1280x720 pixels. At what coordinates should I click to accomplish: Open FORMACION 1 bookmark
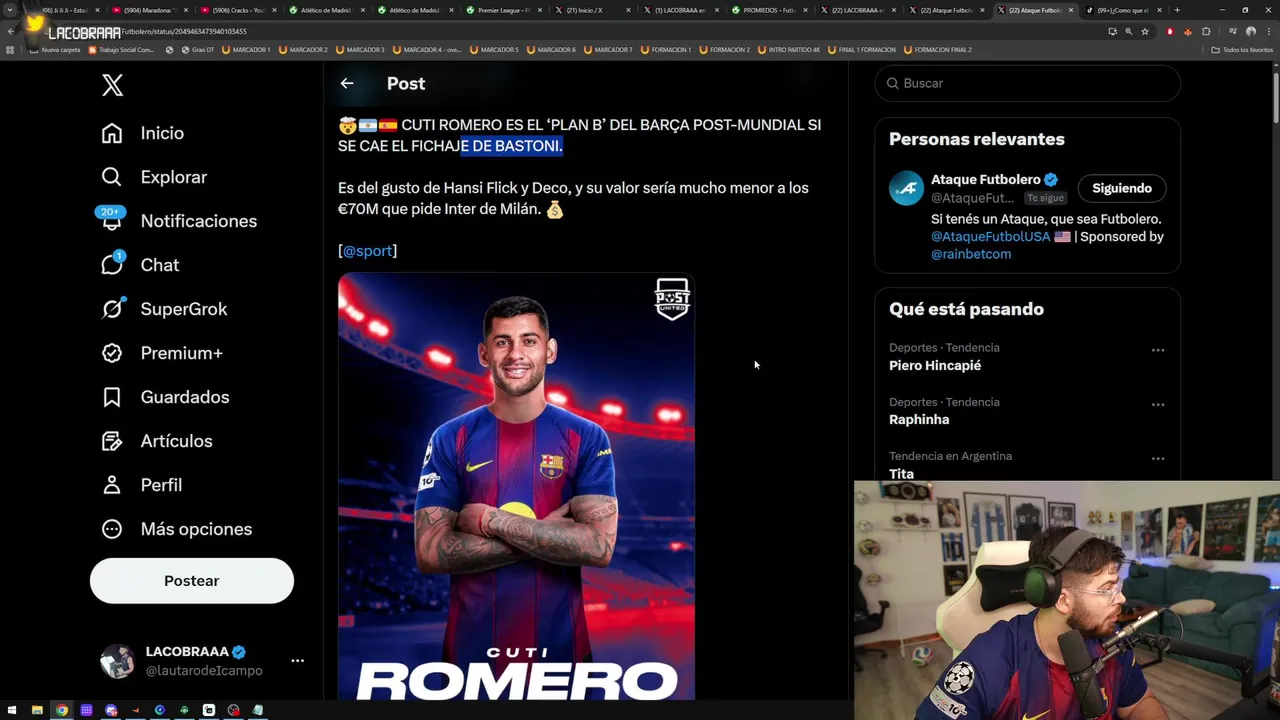pyautogui.click(x=665, y=49)
